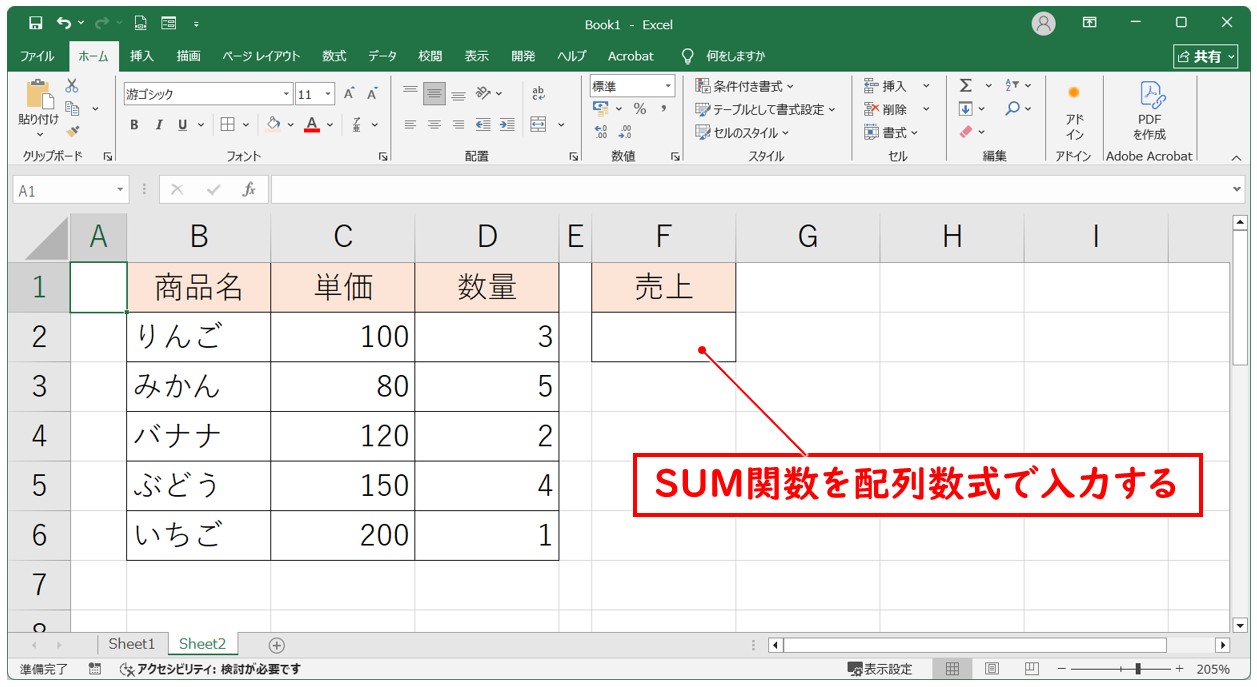This screenshot has height=687, width=1257.
Task: Toggle Bold formatting
Action: coord(134,125)
